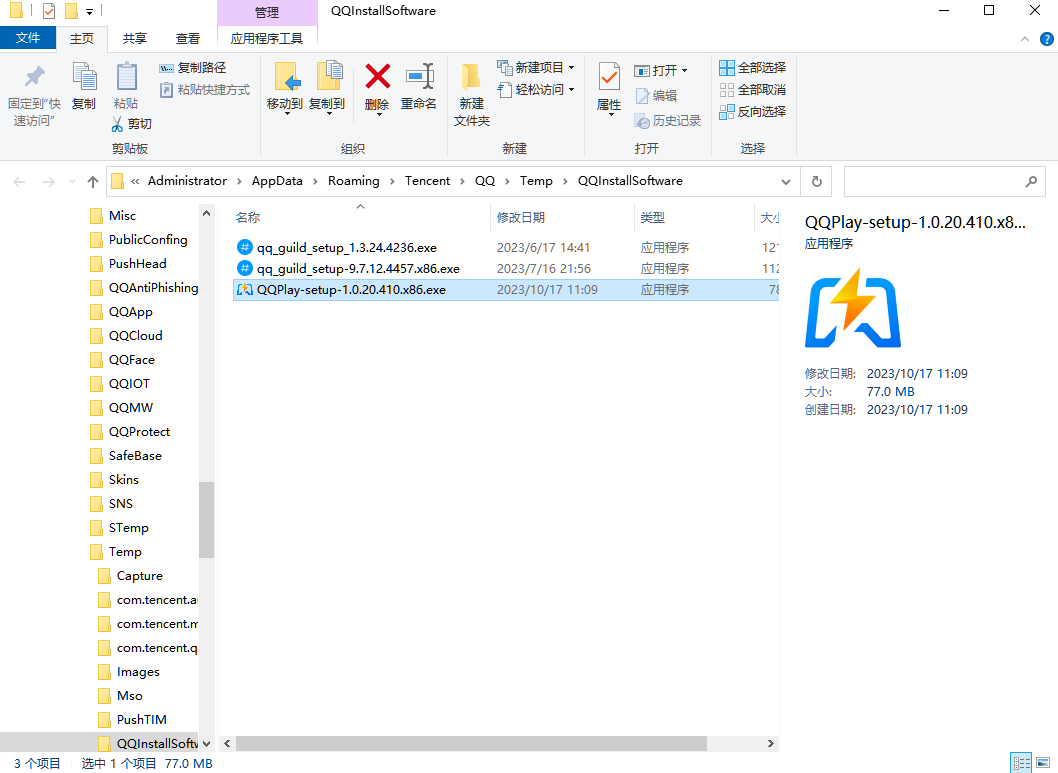The width and height of the screenshot is (1058, 773).
Task: Click Edit in Open group
Action: pyautogui.click(x=657, y=96)
